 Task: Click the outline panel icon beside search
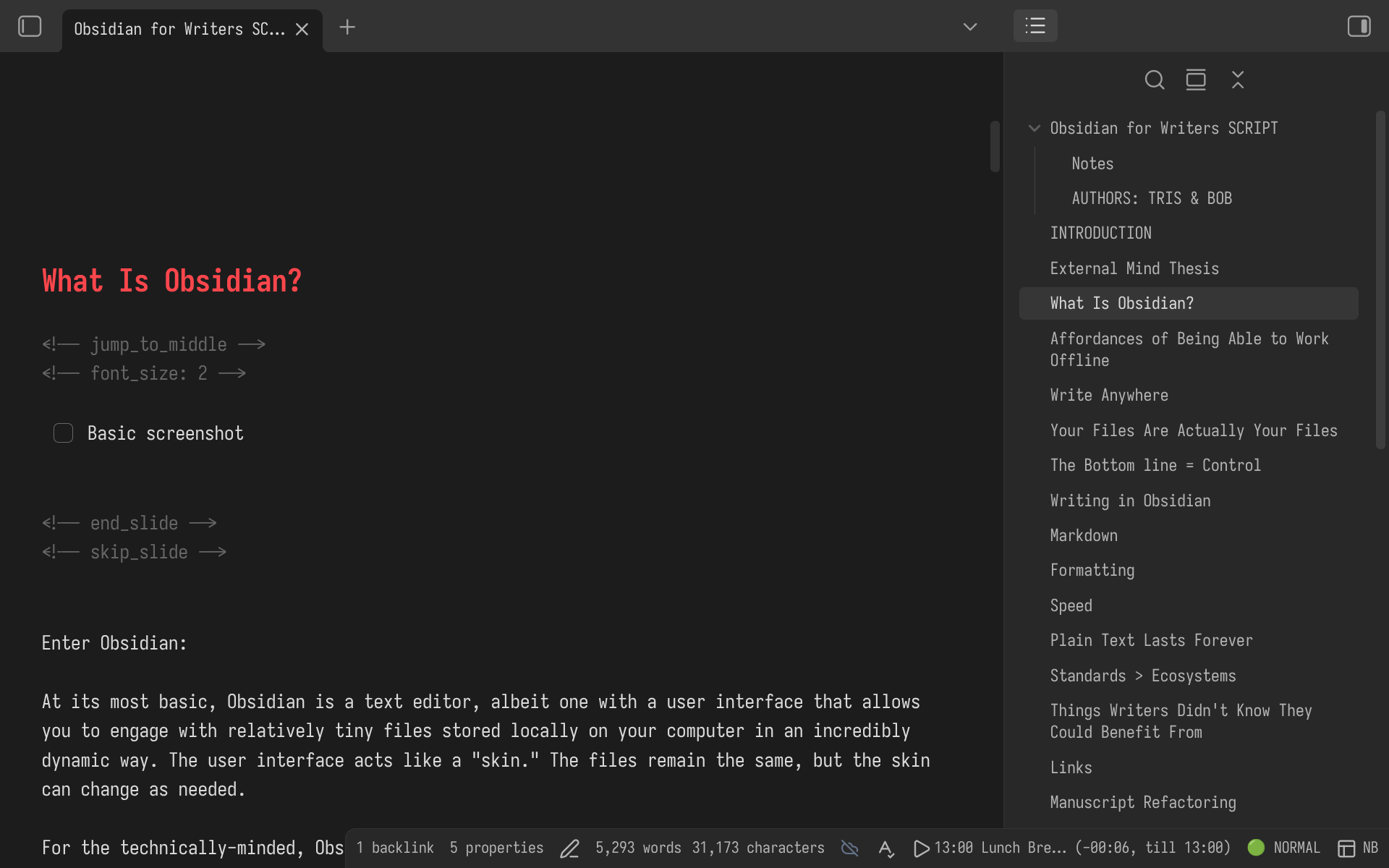pos(1196,80)
